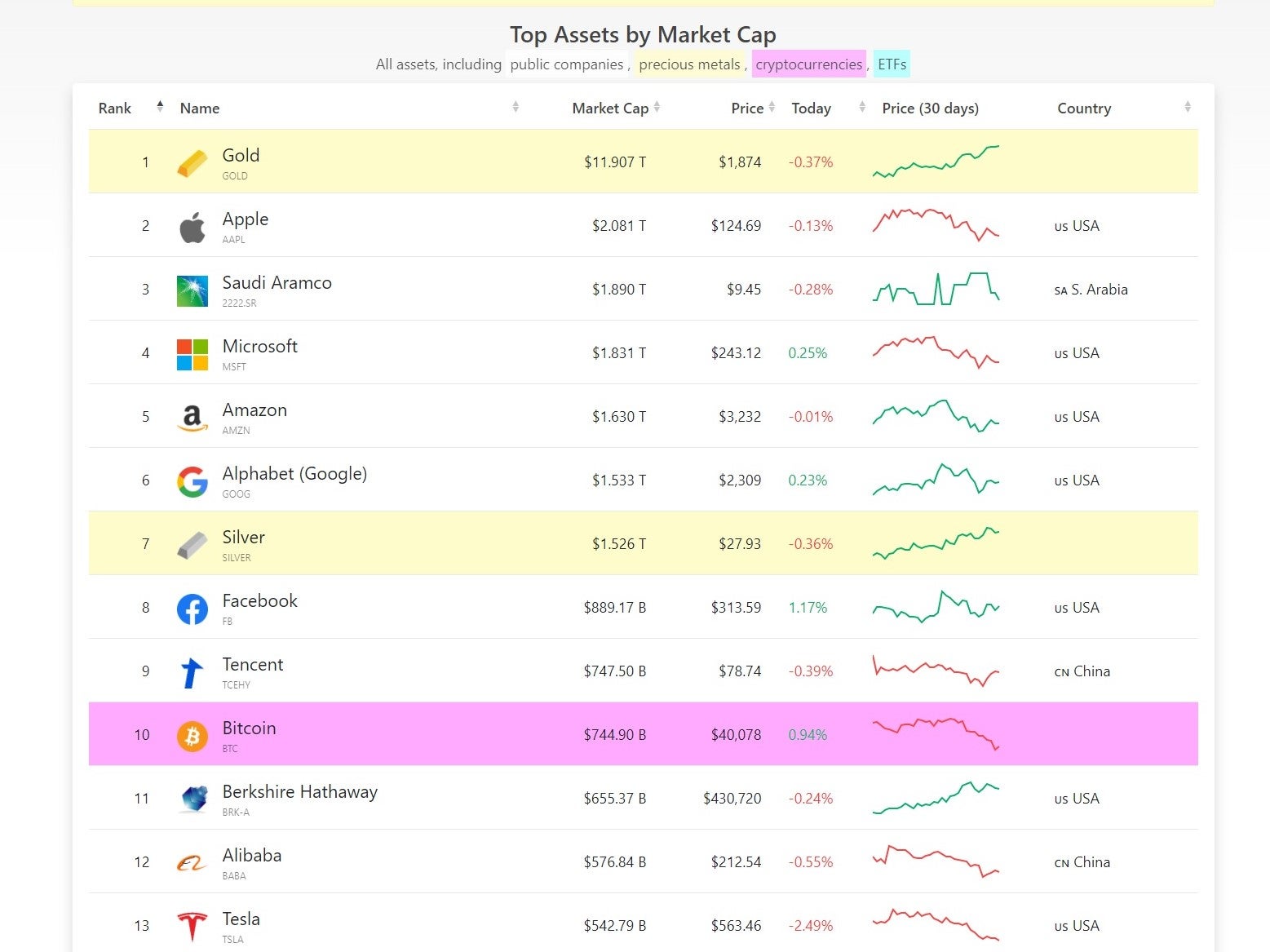Click the Microsoft logo icon
The height and width of the screenshot is (952, 1270).
(192, 354)
